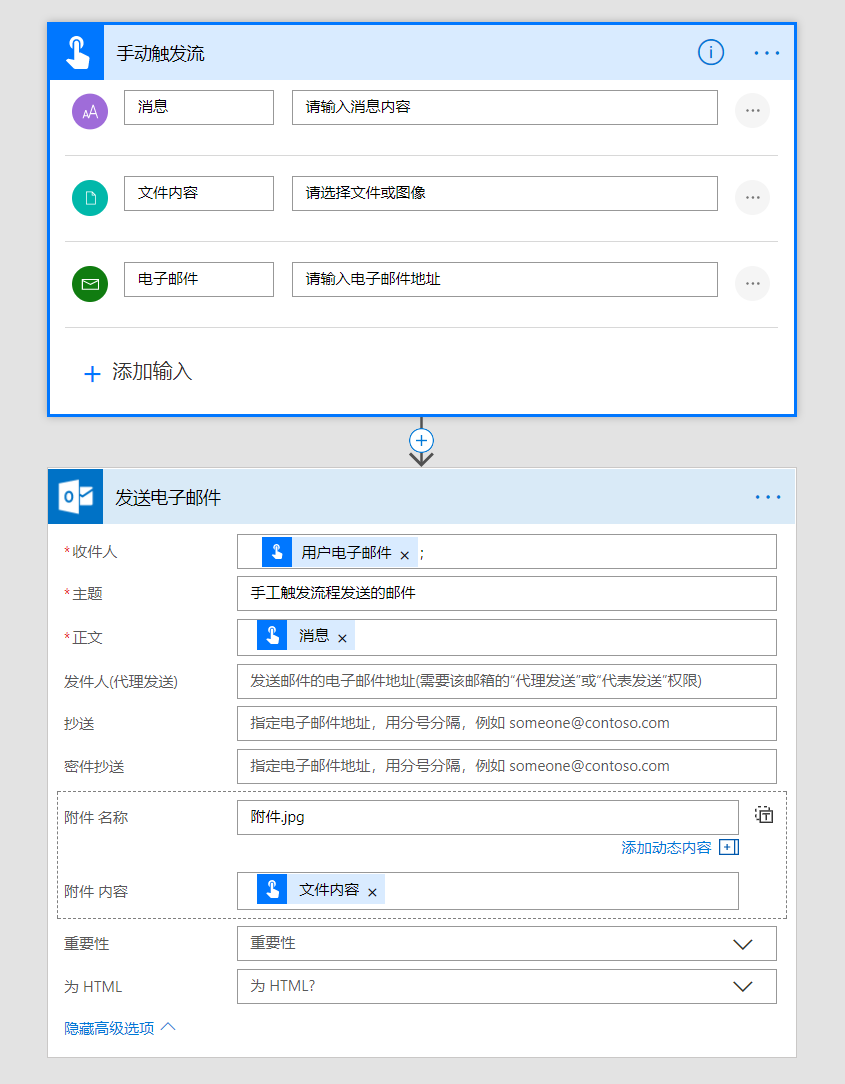Click the 附件名称 field containing 附件.jpg

click(x=487, y=817)
